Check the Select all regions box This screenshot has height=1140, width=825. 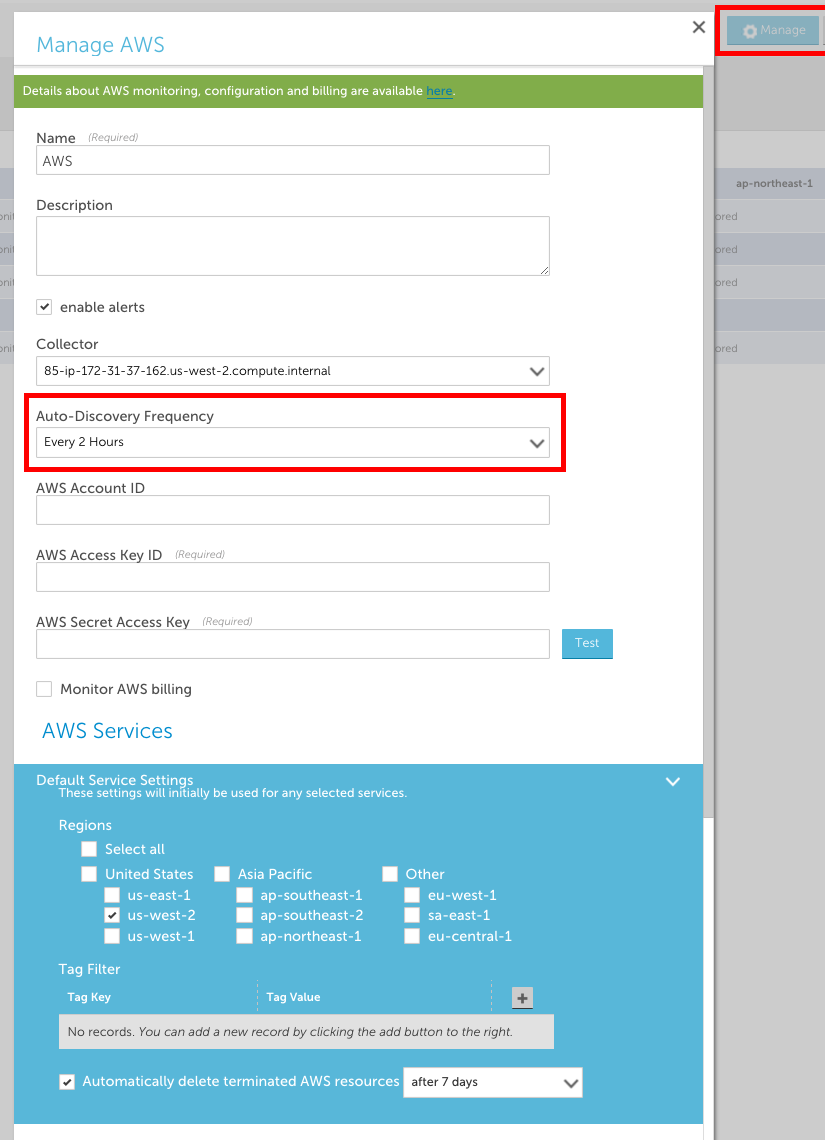(89, 848)
